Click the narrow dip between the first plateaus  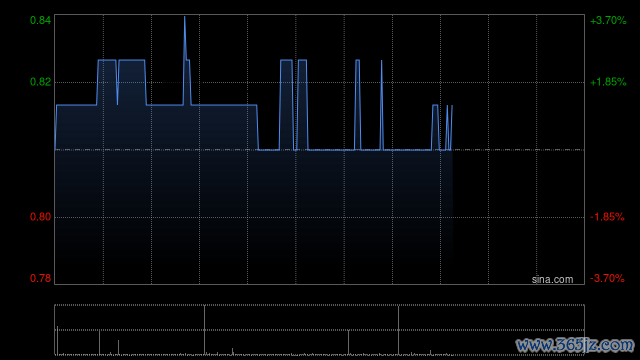pos(118,84)
